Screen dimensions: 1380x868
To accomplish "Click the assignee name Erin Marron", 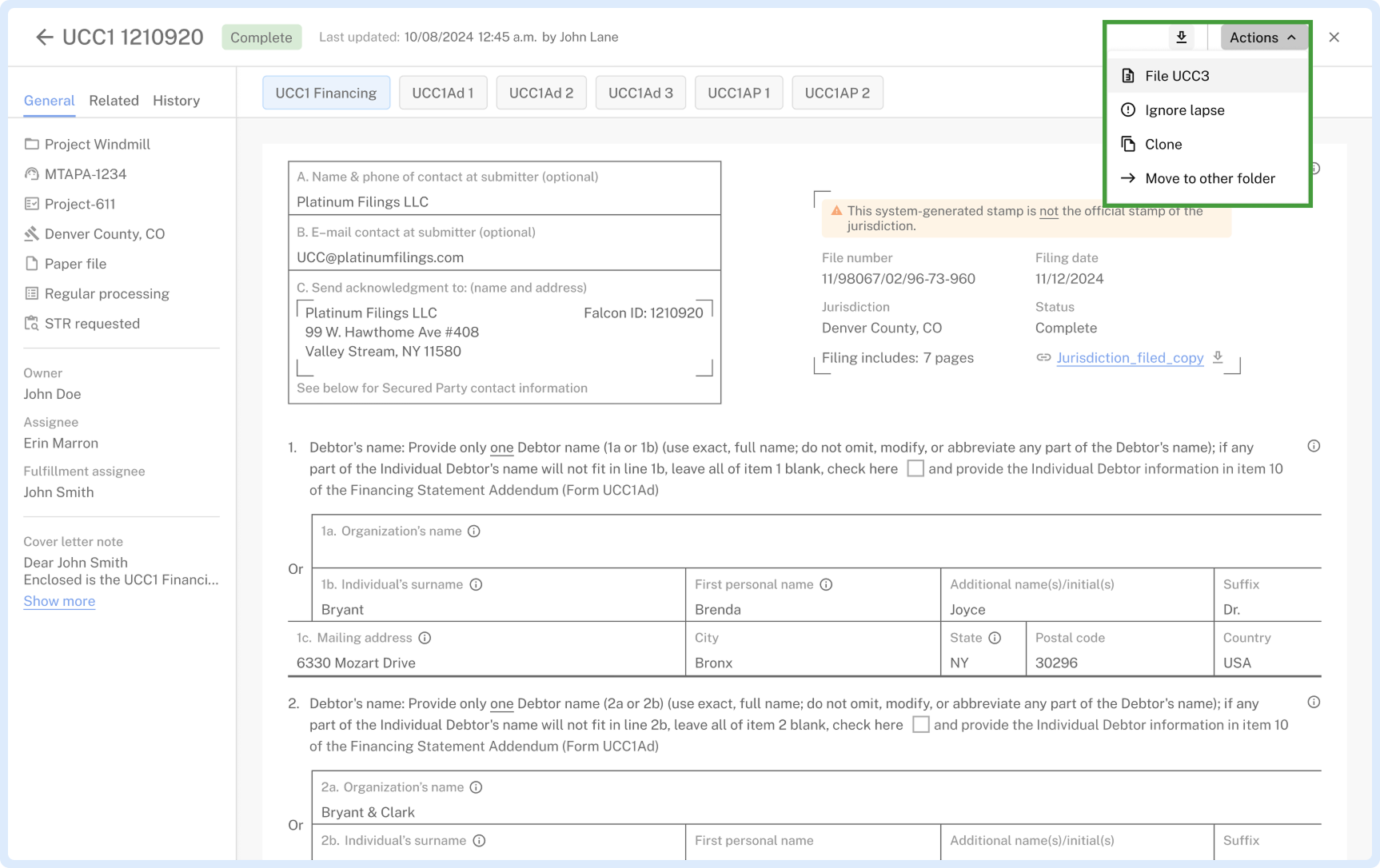I will [61, 444].
